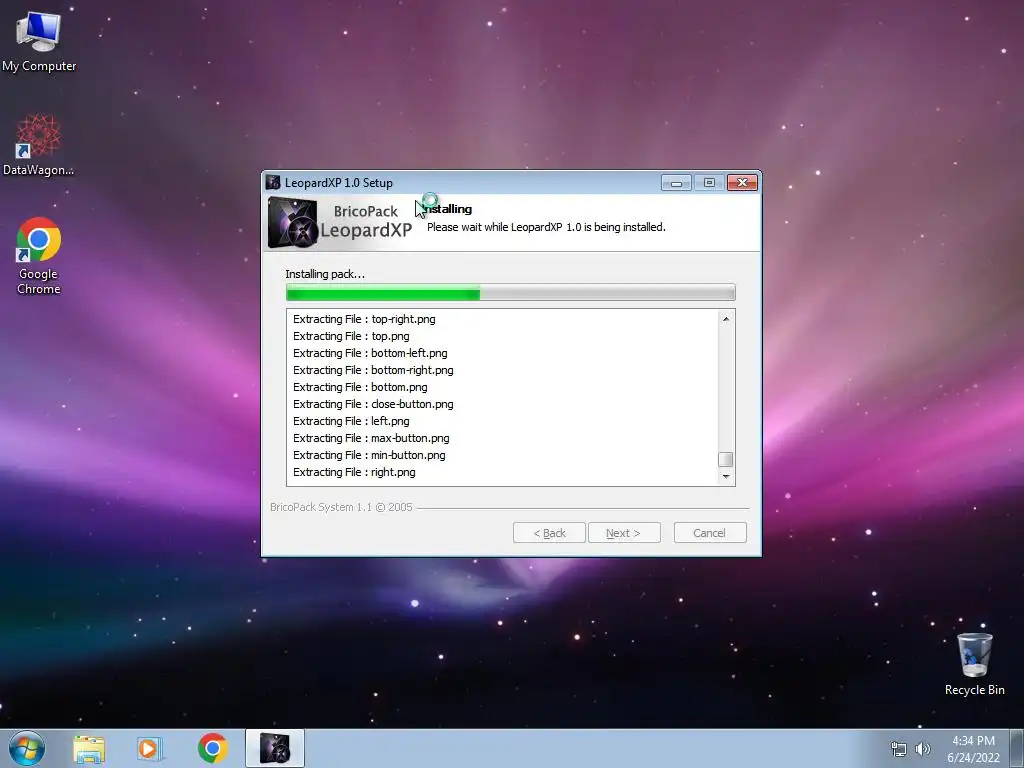Select log line 'Extracting File : top.png'
The width and height of the screenshot is (1024, 768).
click(x=351, y=336)
